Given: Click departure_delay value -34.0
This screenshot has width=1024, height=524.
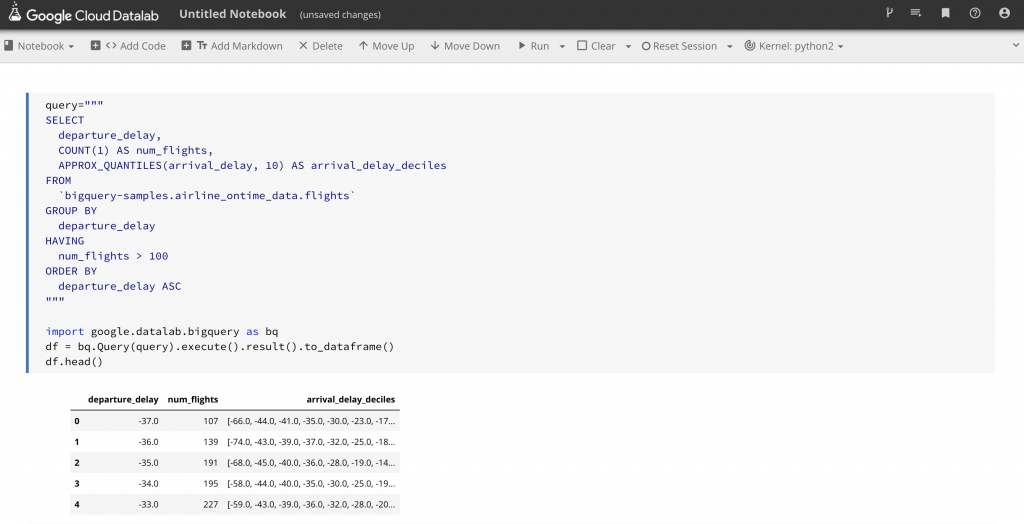Looking at the screenshot, I should [148, 483].
